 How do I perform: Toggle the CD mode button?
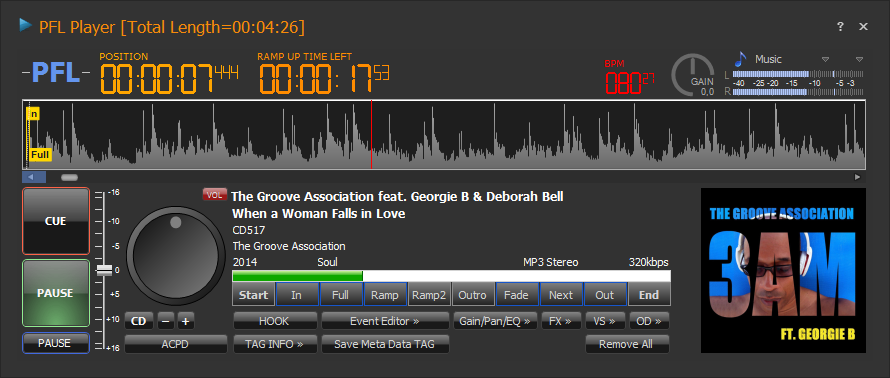pyautogui.click(x=139, y=321)
